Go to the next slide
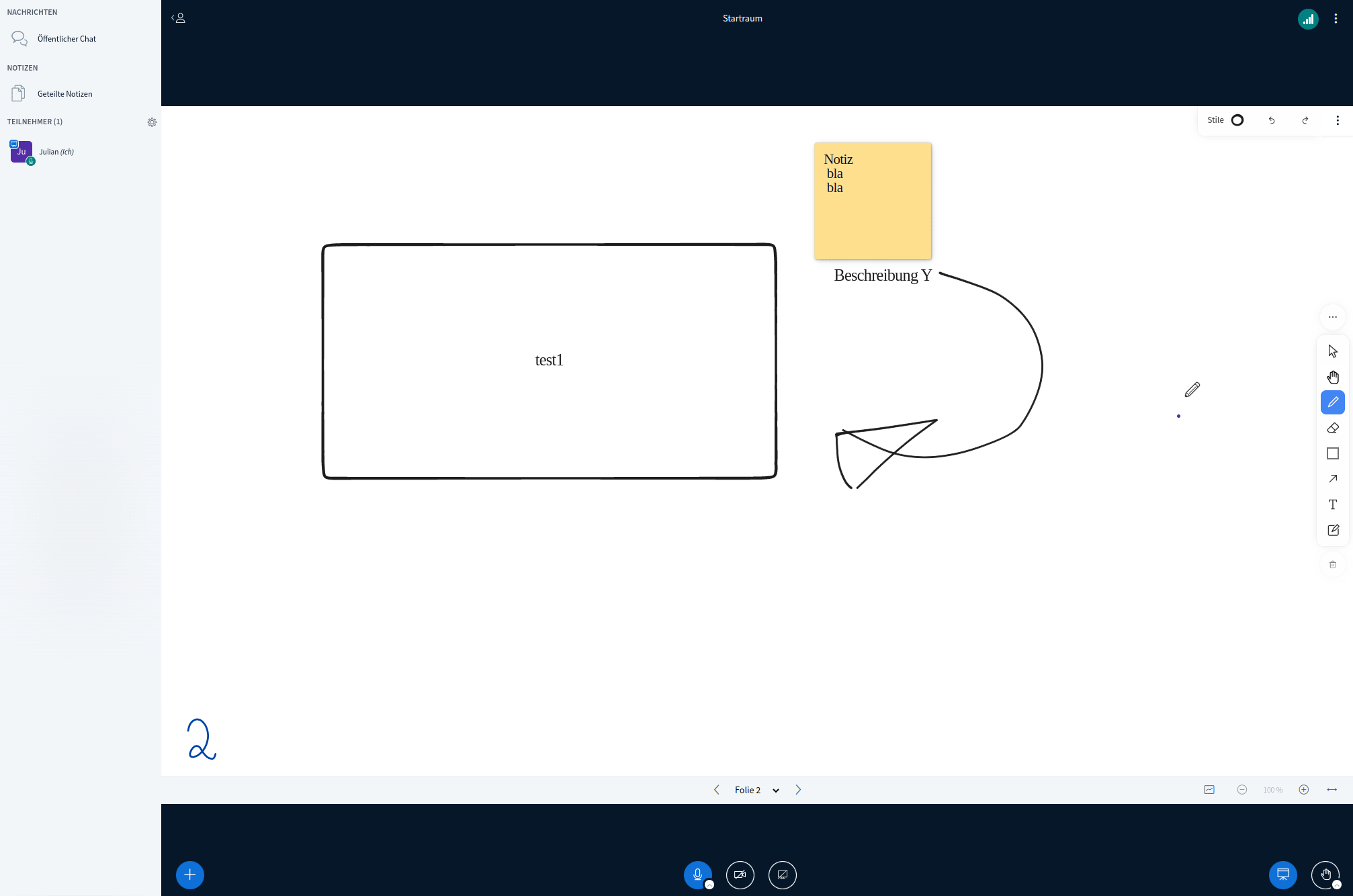The width and height of the screenshot is (1353, 896). (798, 790)
